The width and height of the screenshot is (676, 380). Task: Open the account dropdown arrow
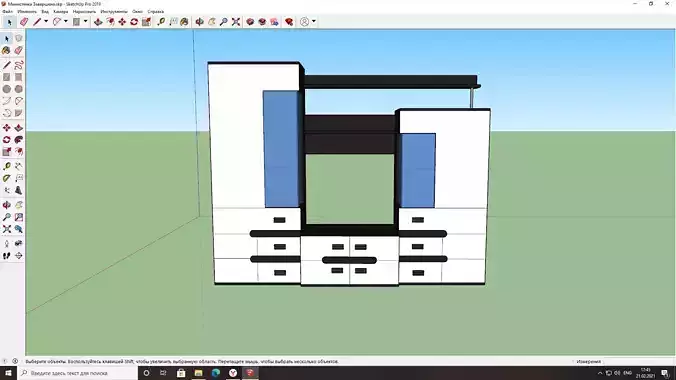click(313, 22)
